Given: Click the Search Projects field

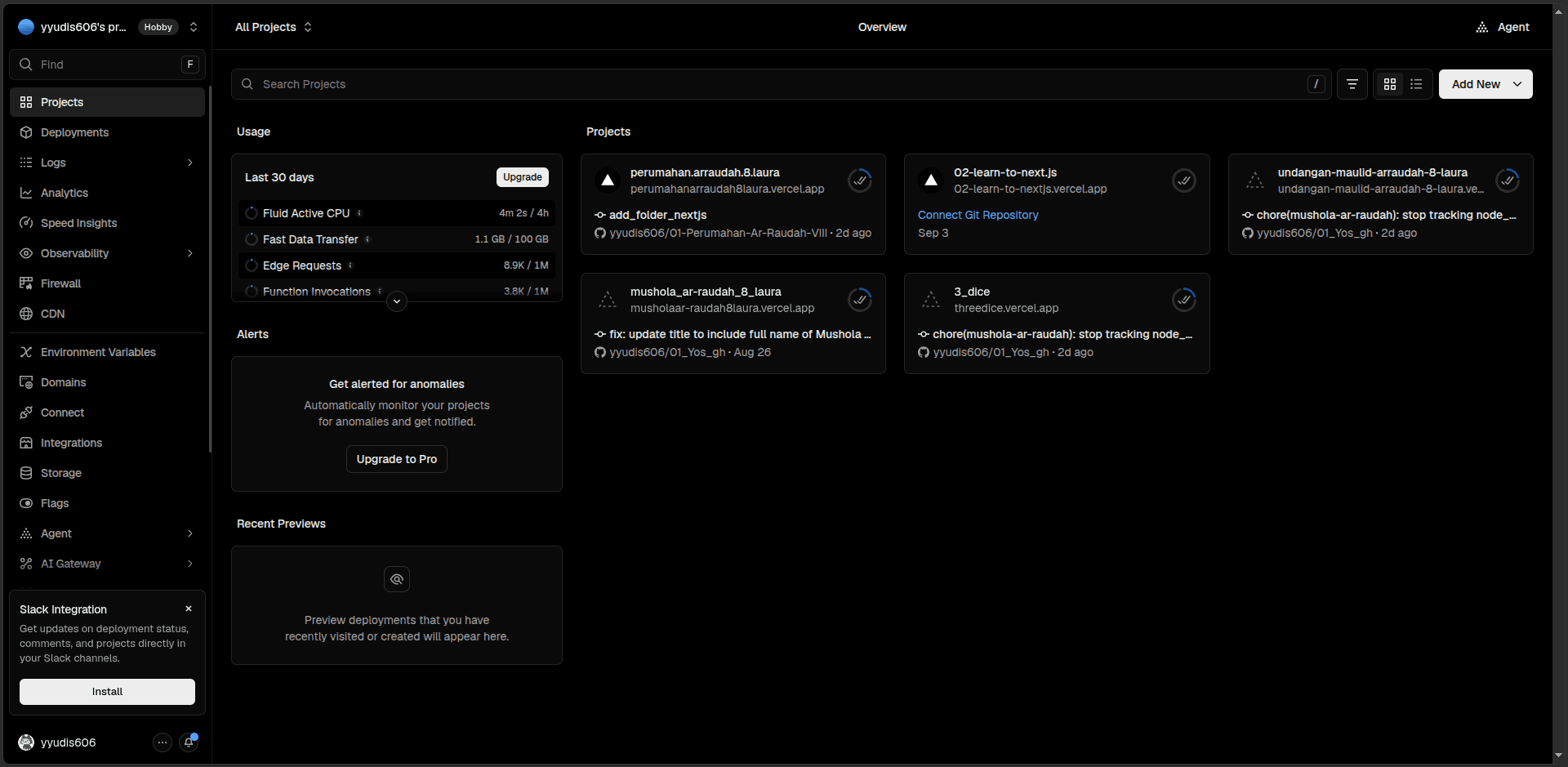Looking at the screenshot, I should coord(782,84).
